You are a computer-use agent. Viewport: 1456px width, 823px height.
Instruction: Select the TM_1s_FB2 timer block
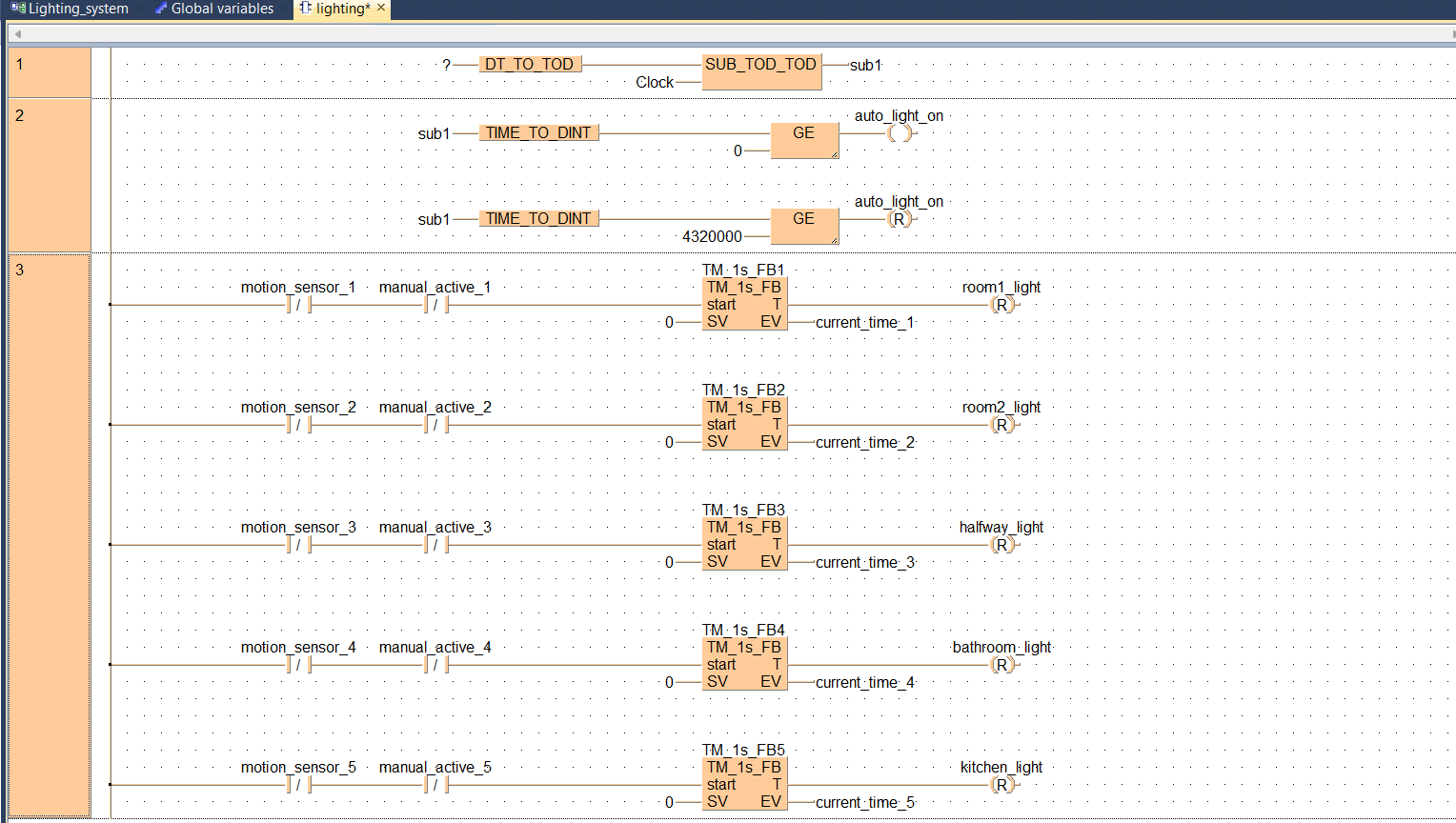(x=744, y=424)
